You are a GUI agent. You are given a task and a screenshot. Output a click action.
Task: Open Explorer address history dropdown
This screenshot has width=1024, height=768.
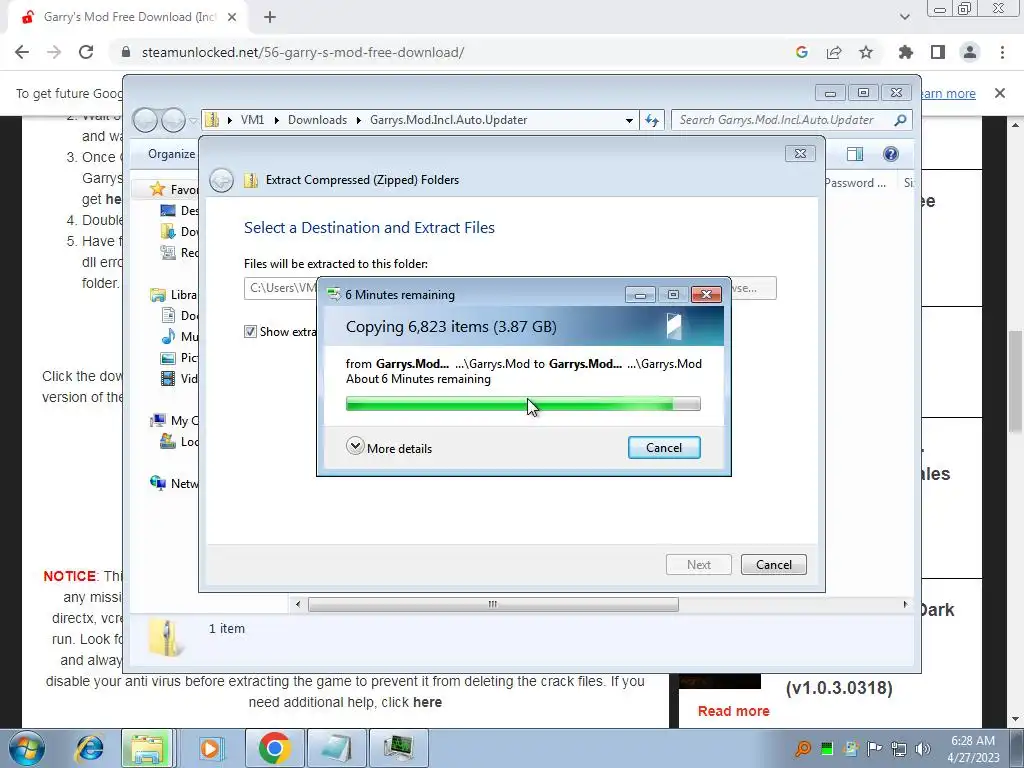[x=629, y=120]
